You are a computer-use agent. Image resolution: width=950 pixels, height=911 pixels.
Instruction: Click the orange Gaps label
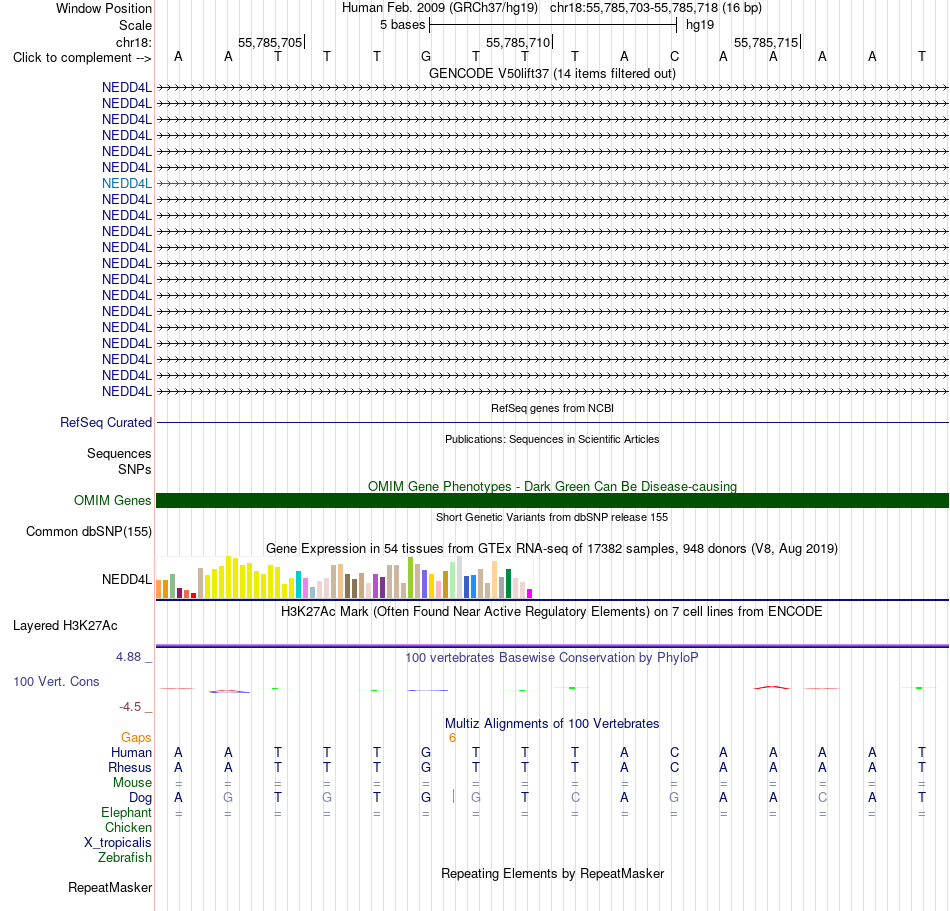pyautogui.click(x=136, y=737)
